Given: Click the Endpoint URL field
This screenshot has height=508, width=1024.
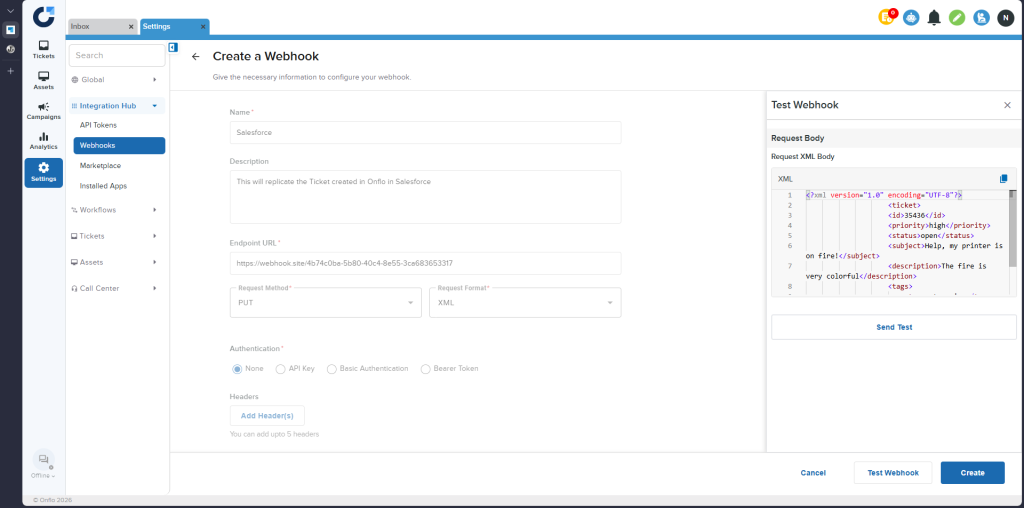Looking at the screenshot, I should click(x=425, y=264).
